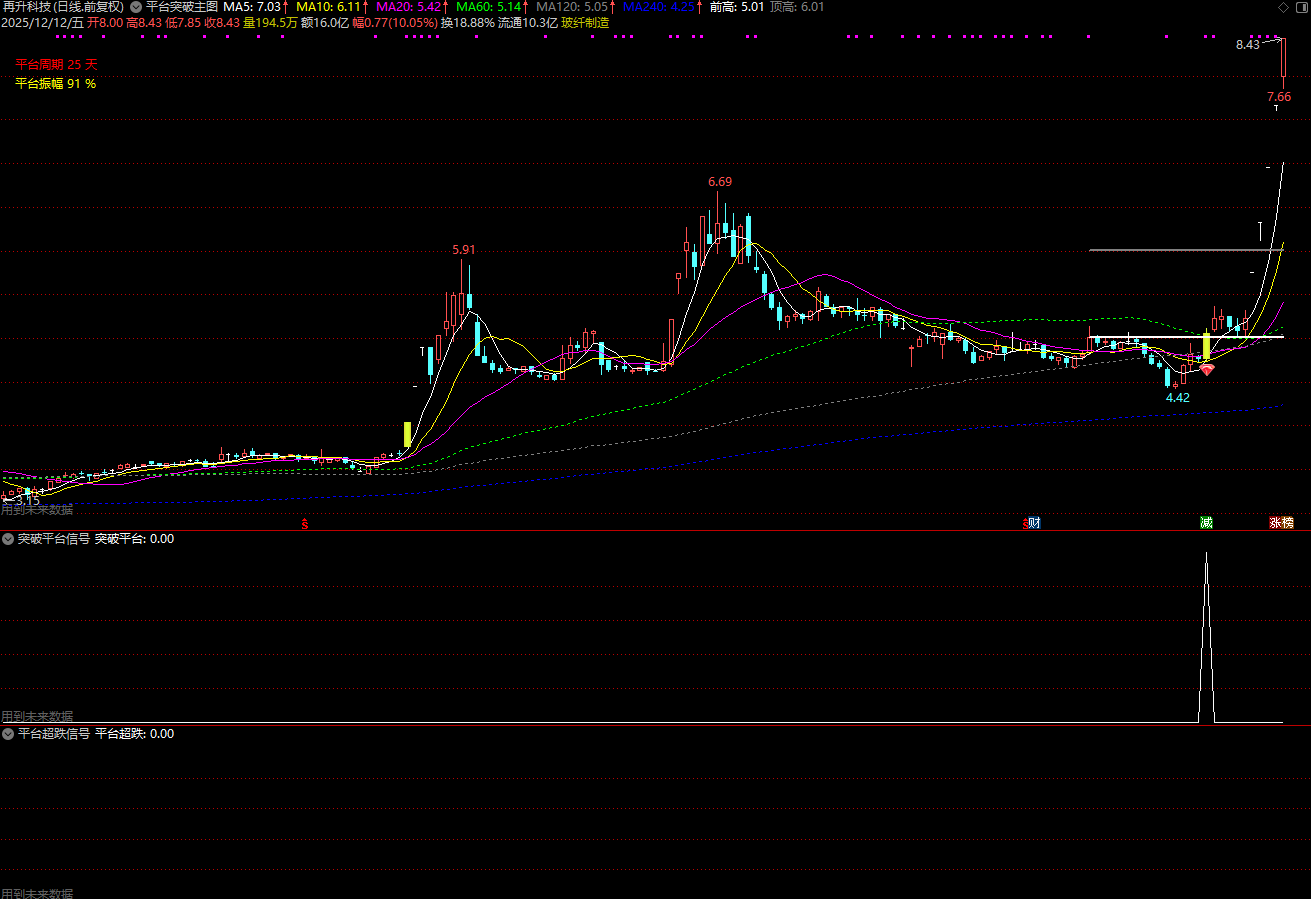Toggle the side panel icon at top right

coord(1300,7)
